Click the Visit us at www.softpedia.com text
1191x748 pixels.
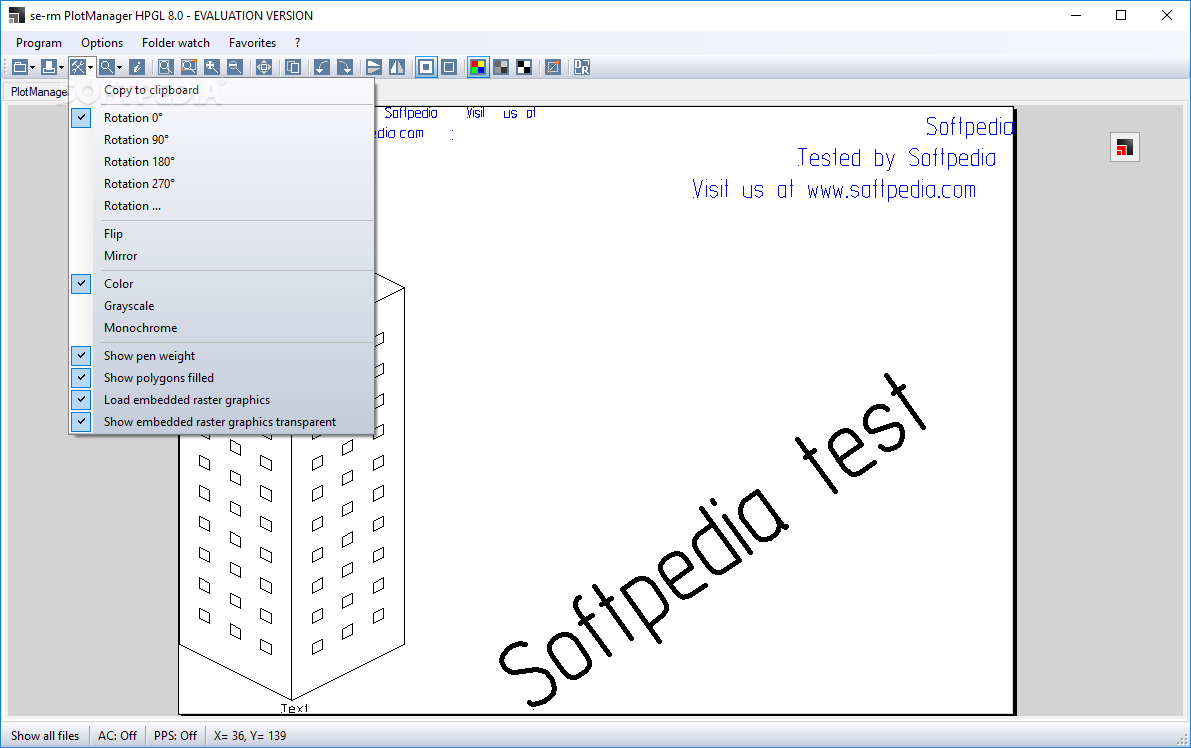(834, 189)
